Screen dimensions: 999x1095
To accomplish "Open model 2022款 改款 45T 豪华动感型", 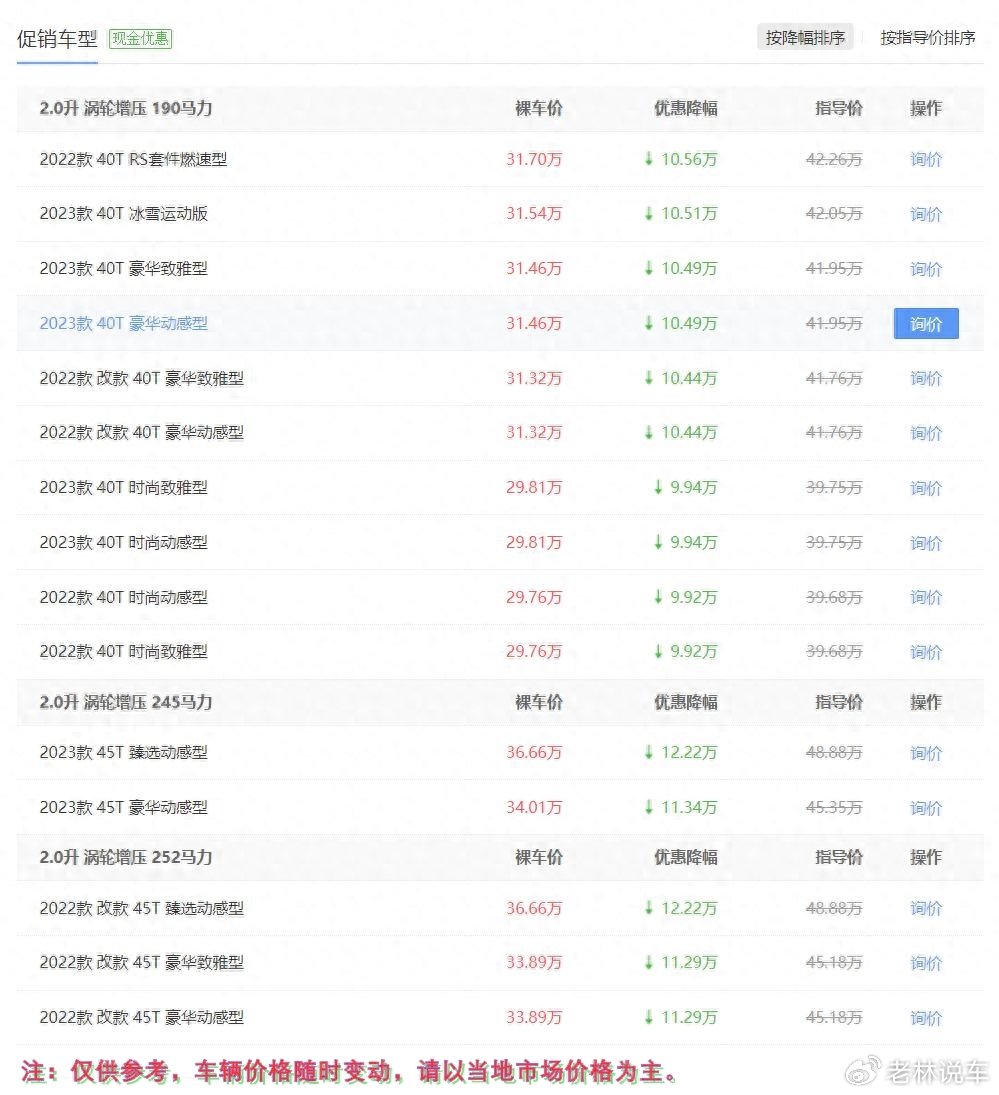I will (142, 1017).
